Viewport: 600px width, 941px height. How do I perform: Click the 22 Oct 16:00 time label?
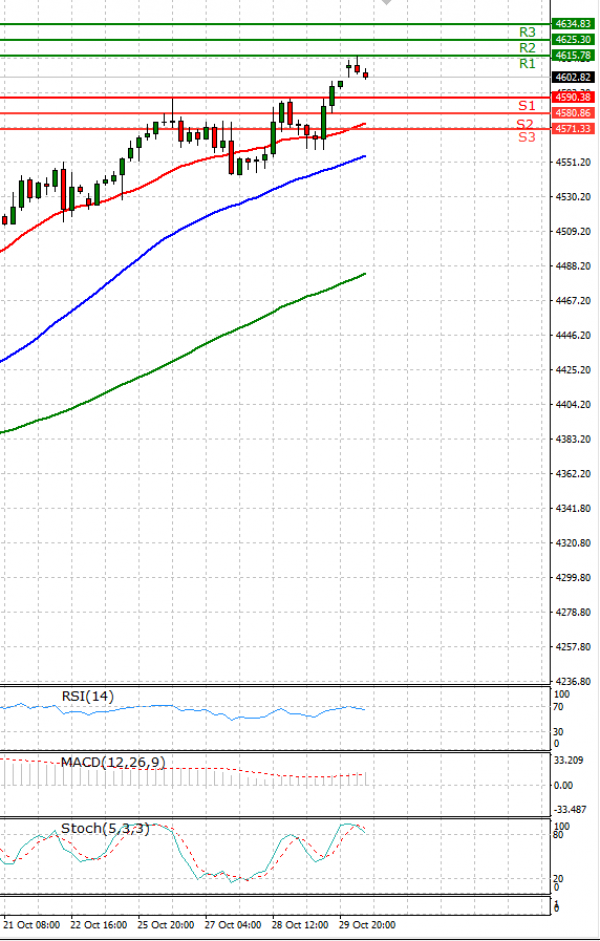[98, 925]
